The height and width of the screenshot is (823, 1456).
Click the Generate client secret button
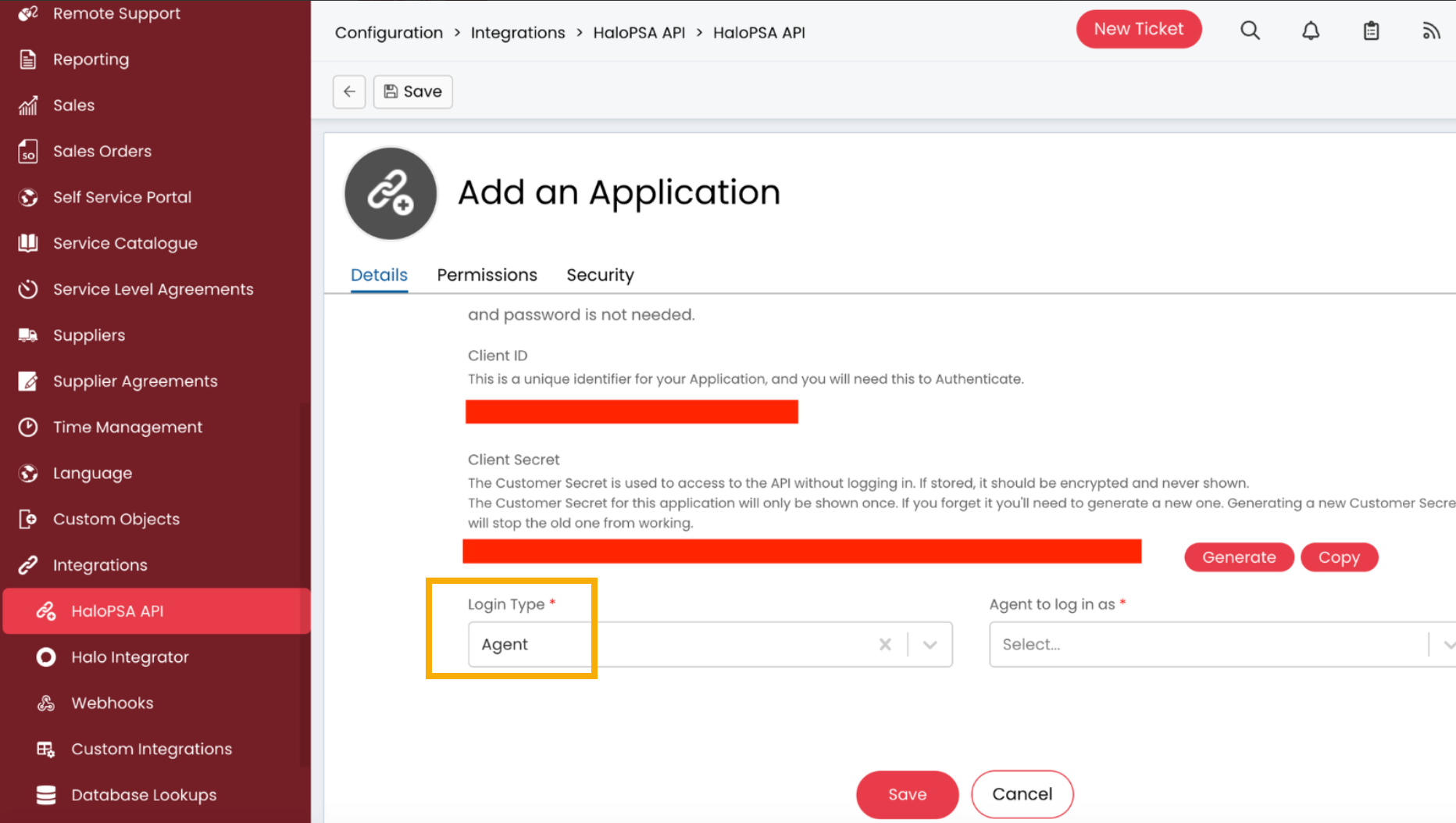pos(1239,557)
